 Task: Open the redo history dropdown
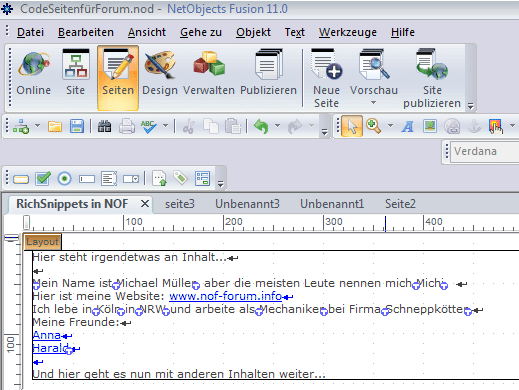[311, 126]
